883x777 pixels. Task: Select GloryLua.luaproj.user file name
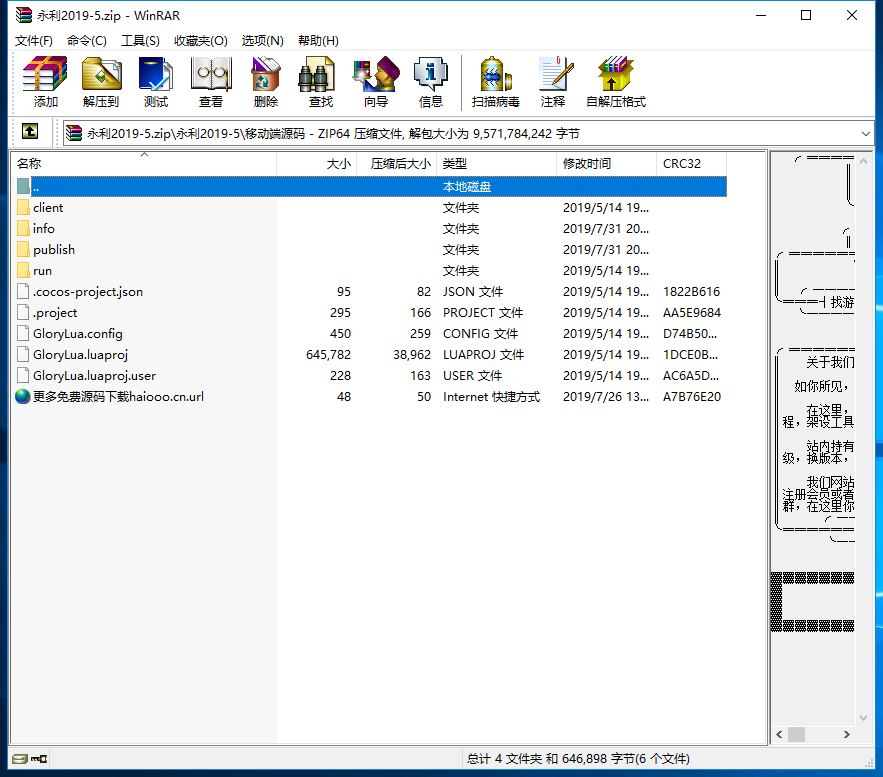tap(95, 376)
